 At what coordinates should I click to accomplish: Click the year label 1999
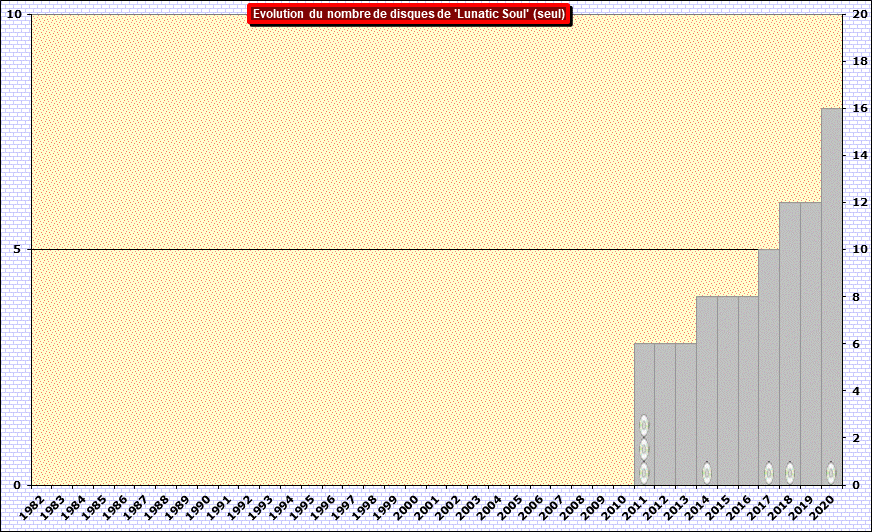click(x=384, y=507)
